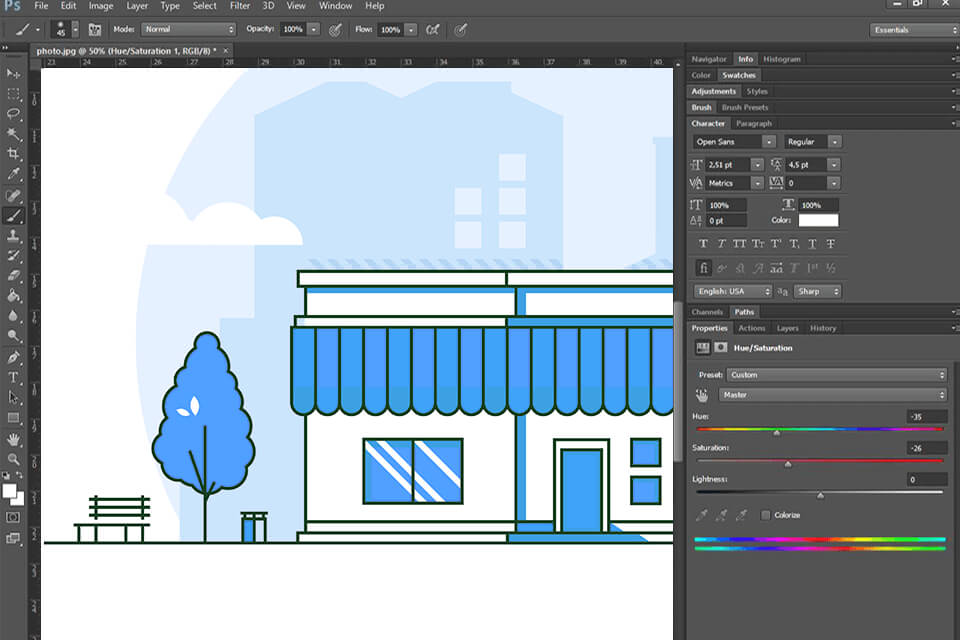This screenshot has width=960, height=640.
Task: Toggle faux bold in Character panel
Action: tap(703, 243)
